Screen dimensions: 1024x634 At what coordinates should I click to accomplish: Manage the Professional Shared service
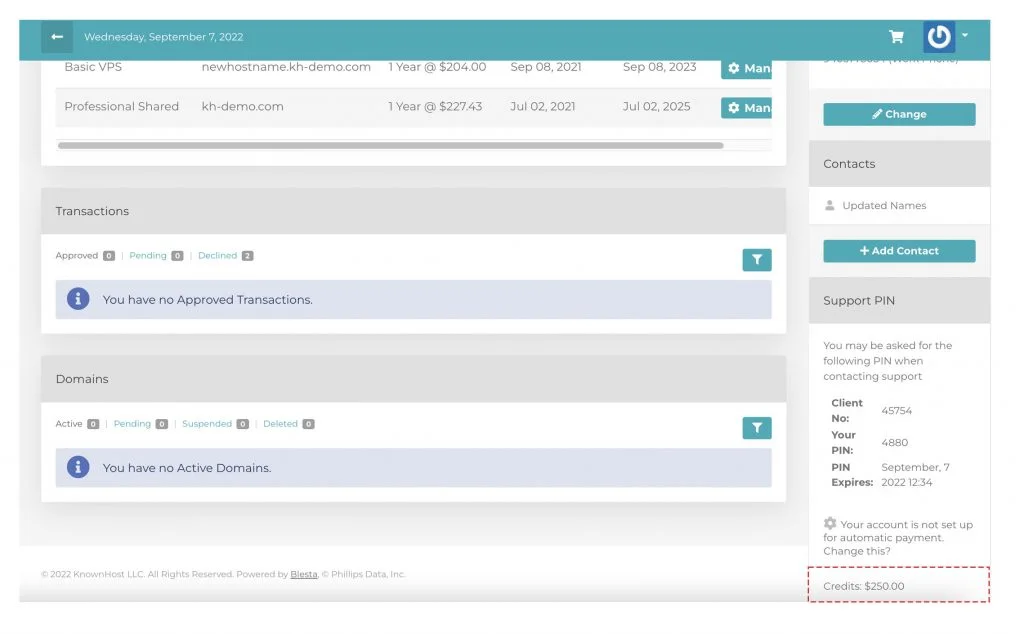click(747, 107)
